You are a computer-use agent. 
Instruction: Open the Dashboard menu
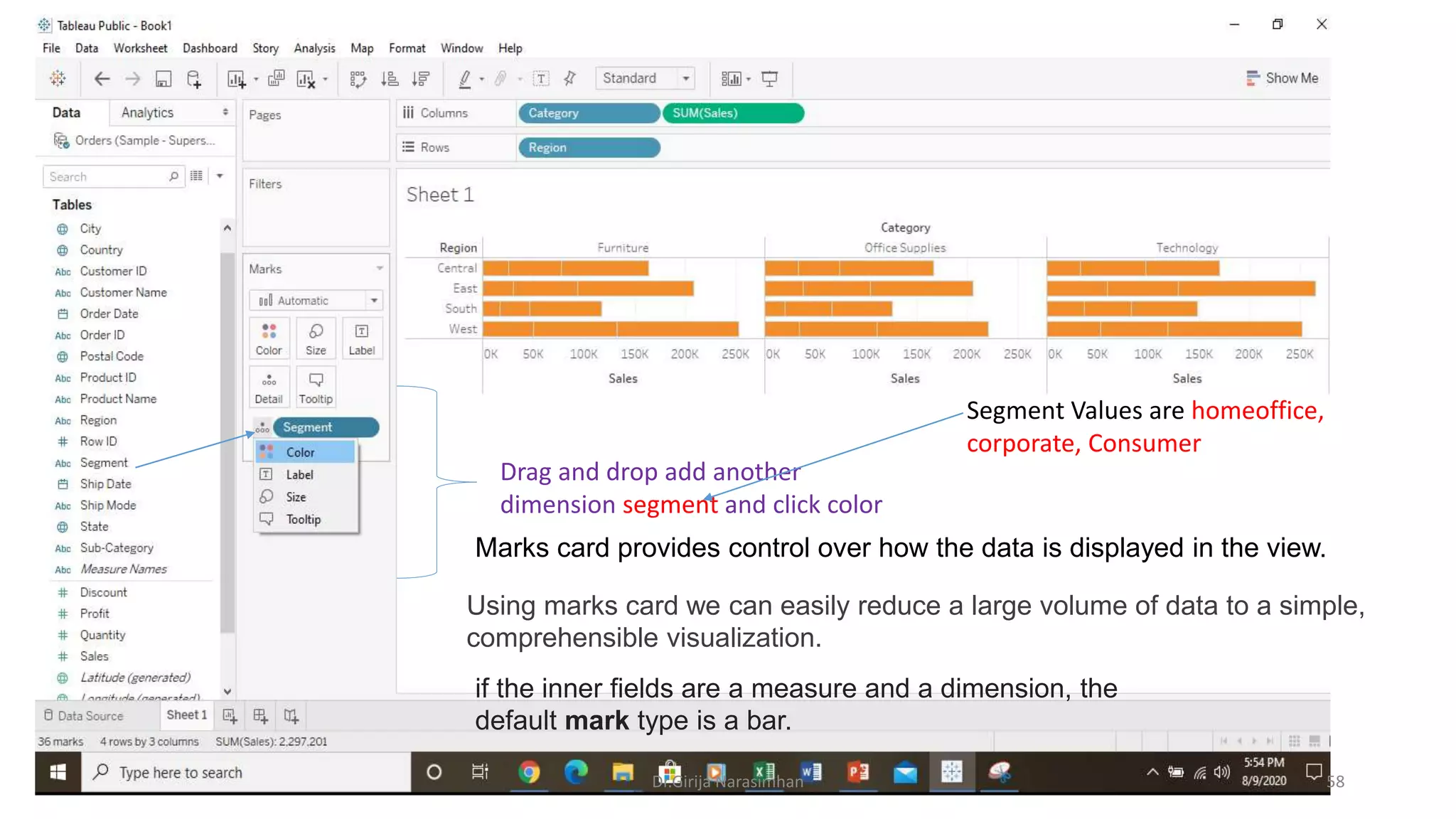[210, 48]
